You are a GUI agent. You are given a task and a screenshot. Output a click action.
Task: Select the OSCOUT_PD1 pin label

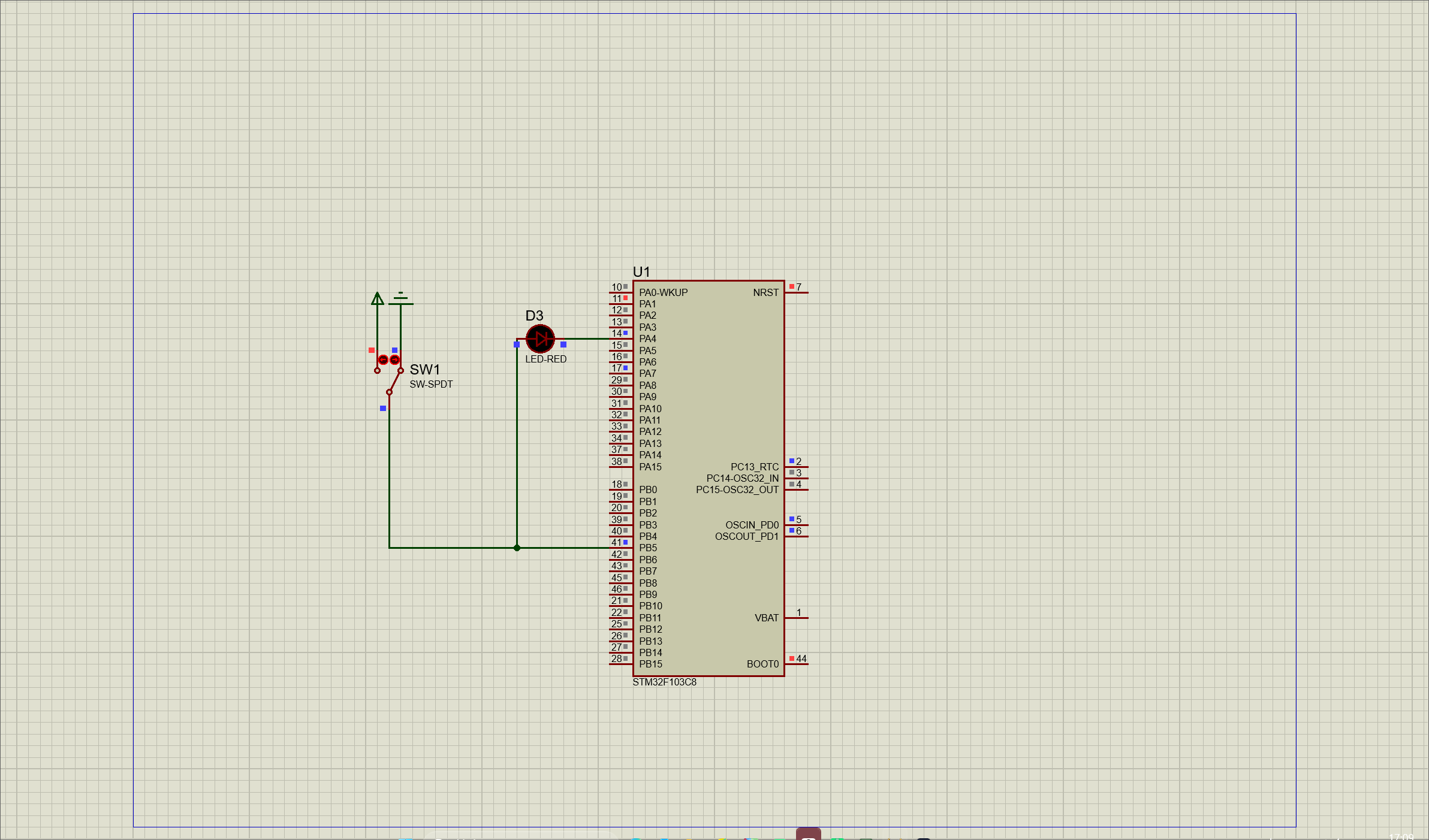point(747,536)
